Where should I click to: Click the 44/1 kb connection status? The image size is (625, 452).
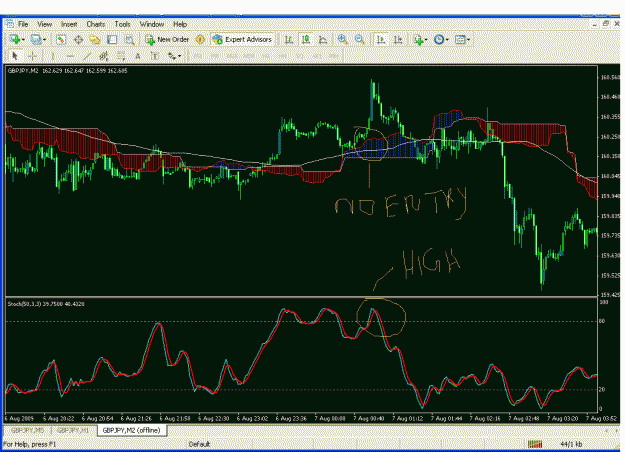click(x=571, y=444)
